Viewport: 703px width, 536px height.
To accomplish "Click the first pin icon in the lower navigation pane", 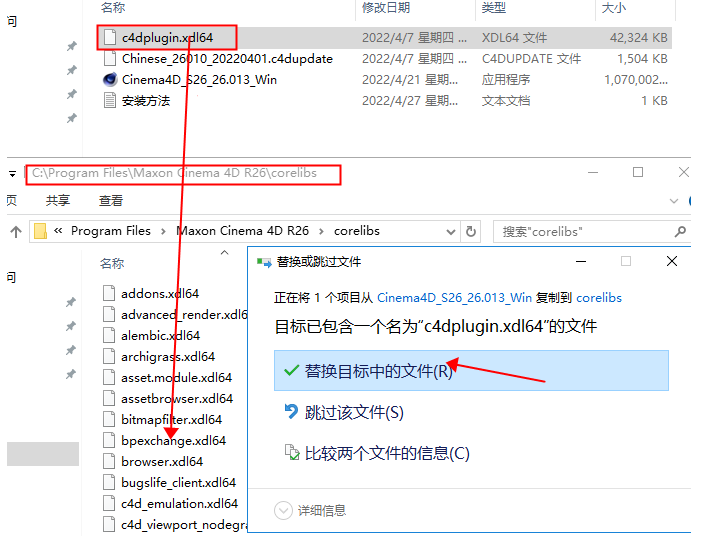I will tap(71, 303).
